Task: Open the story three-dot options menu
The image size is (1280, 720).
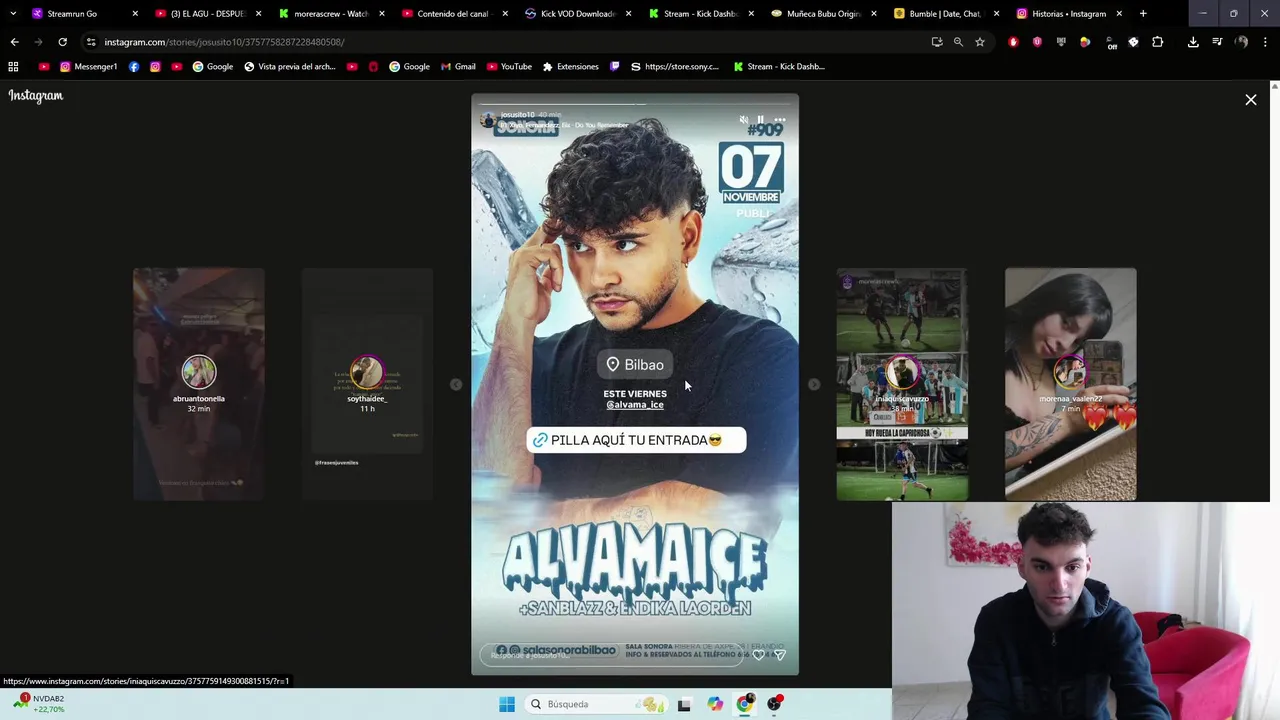Action: pos(780,120)
